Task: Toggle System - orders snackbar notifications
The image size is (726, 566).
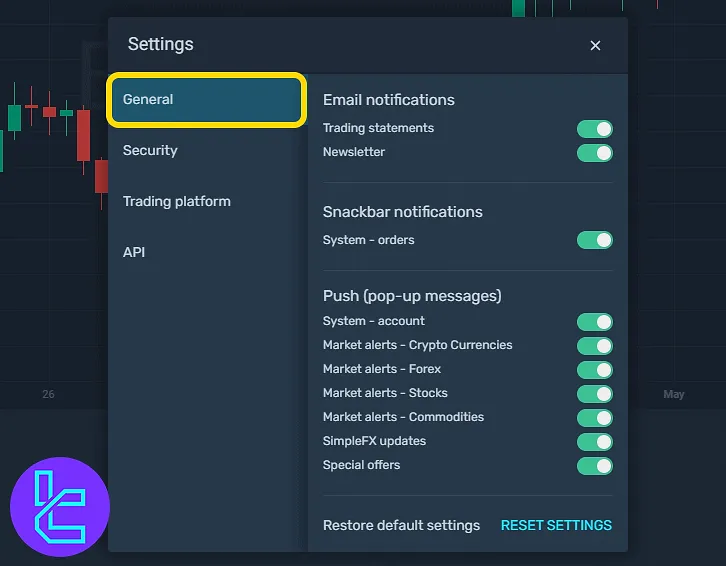Action: point(595,240)
